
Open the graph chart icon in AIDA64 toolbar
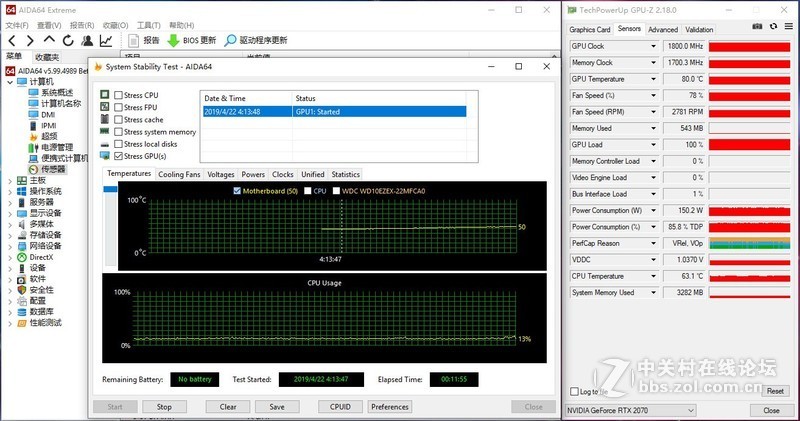(x=106, y=40)
